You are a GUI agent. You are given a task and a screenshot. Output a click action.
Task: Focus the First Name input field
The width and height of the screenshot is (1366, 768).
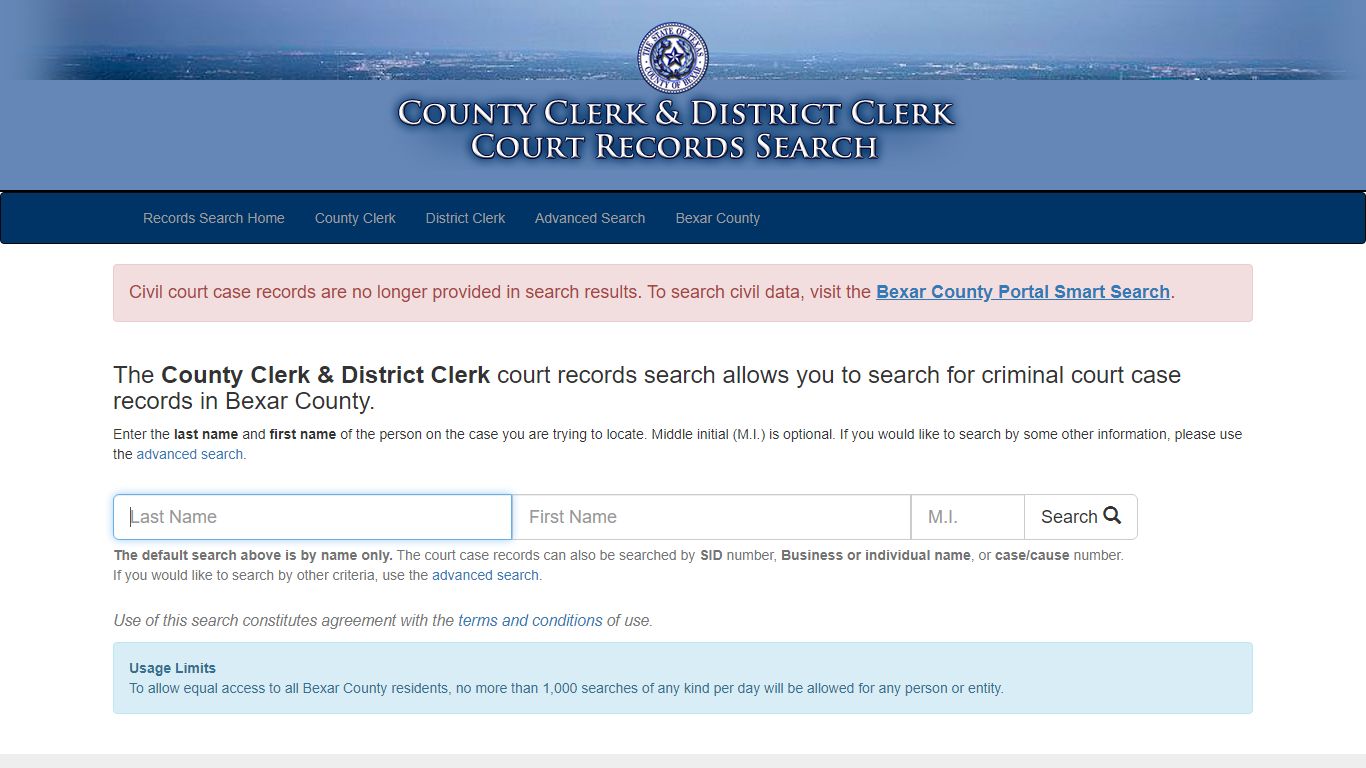[711, 517]
